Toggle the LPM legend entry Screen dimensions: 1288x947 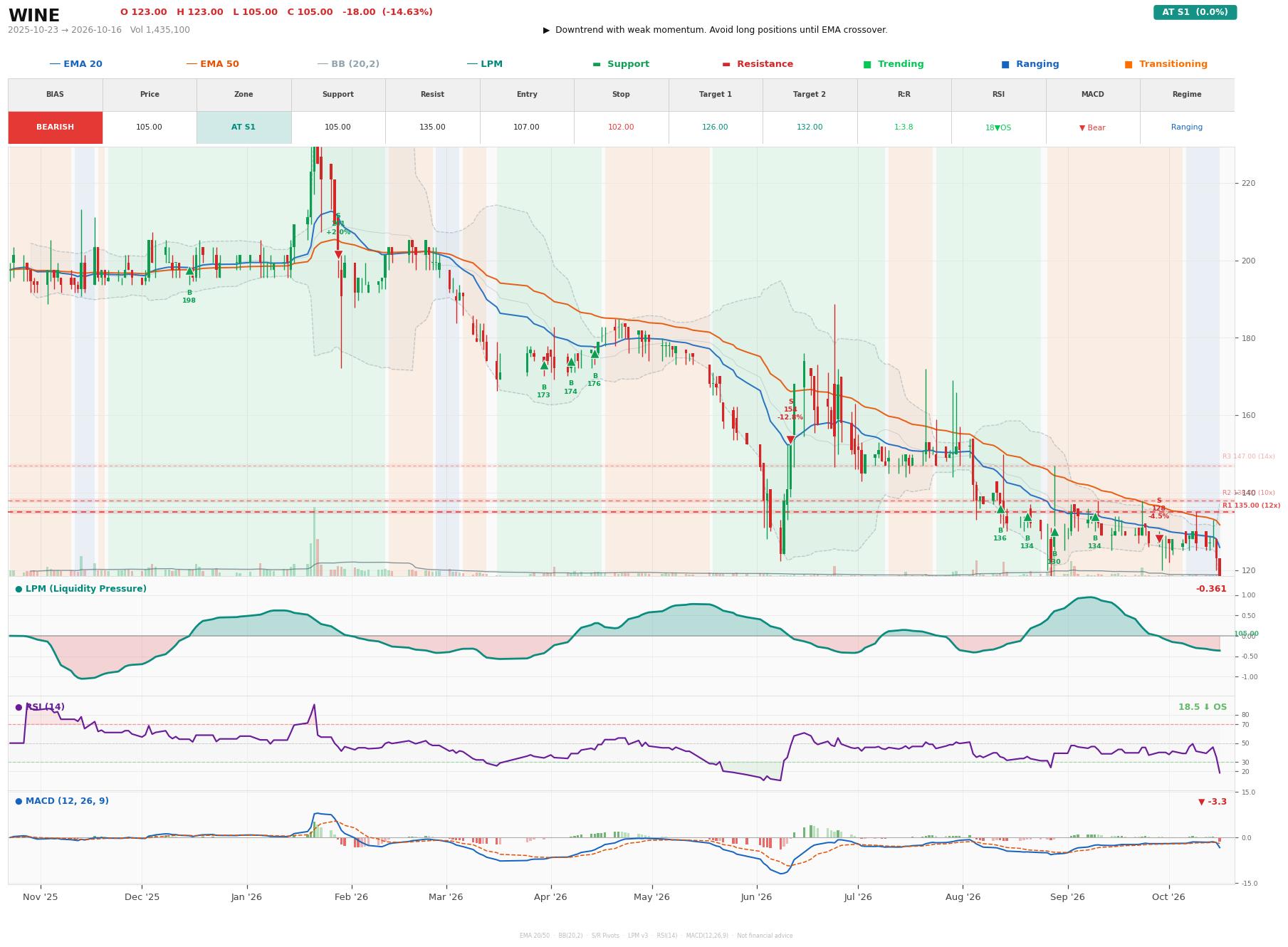[x=485, y=64]
